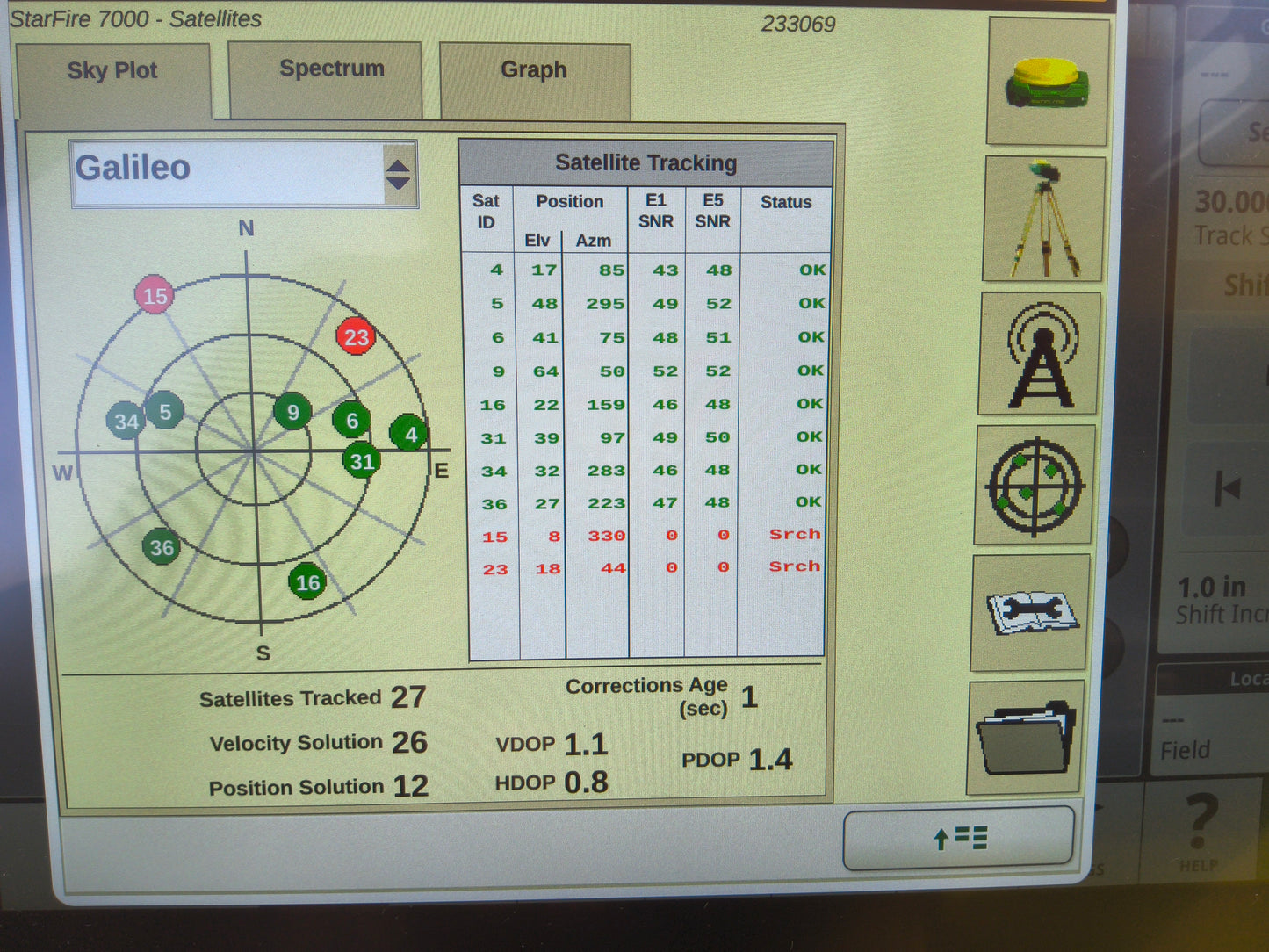Select satellite 5 on the sky plot

point(165,411)
